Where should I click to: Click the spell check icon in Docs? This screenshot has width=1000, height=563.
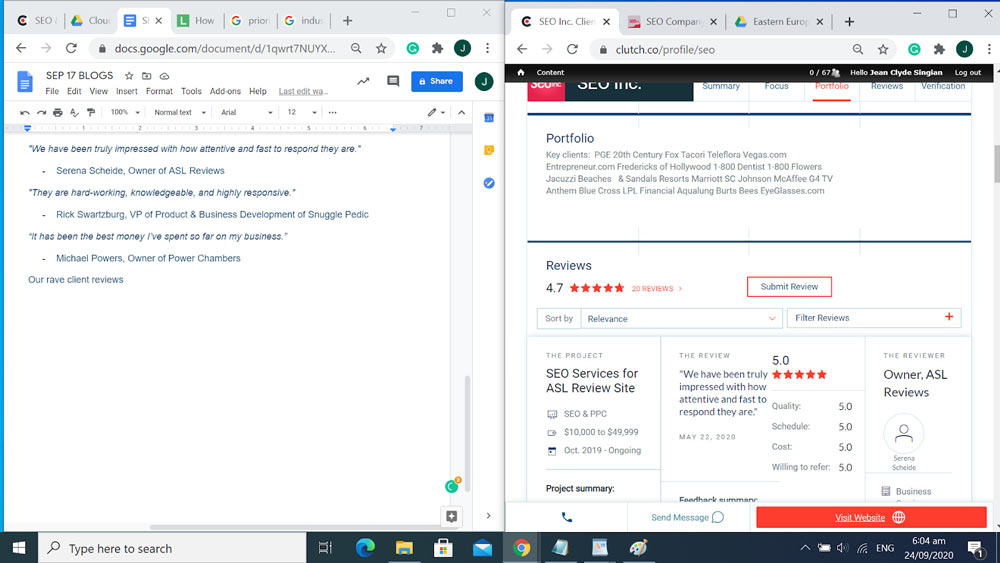75,112
